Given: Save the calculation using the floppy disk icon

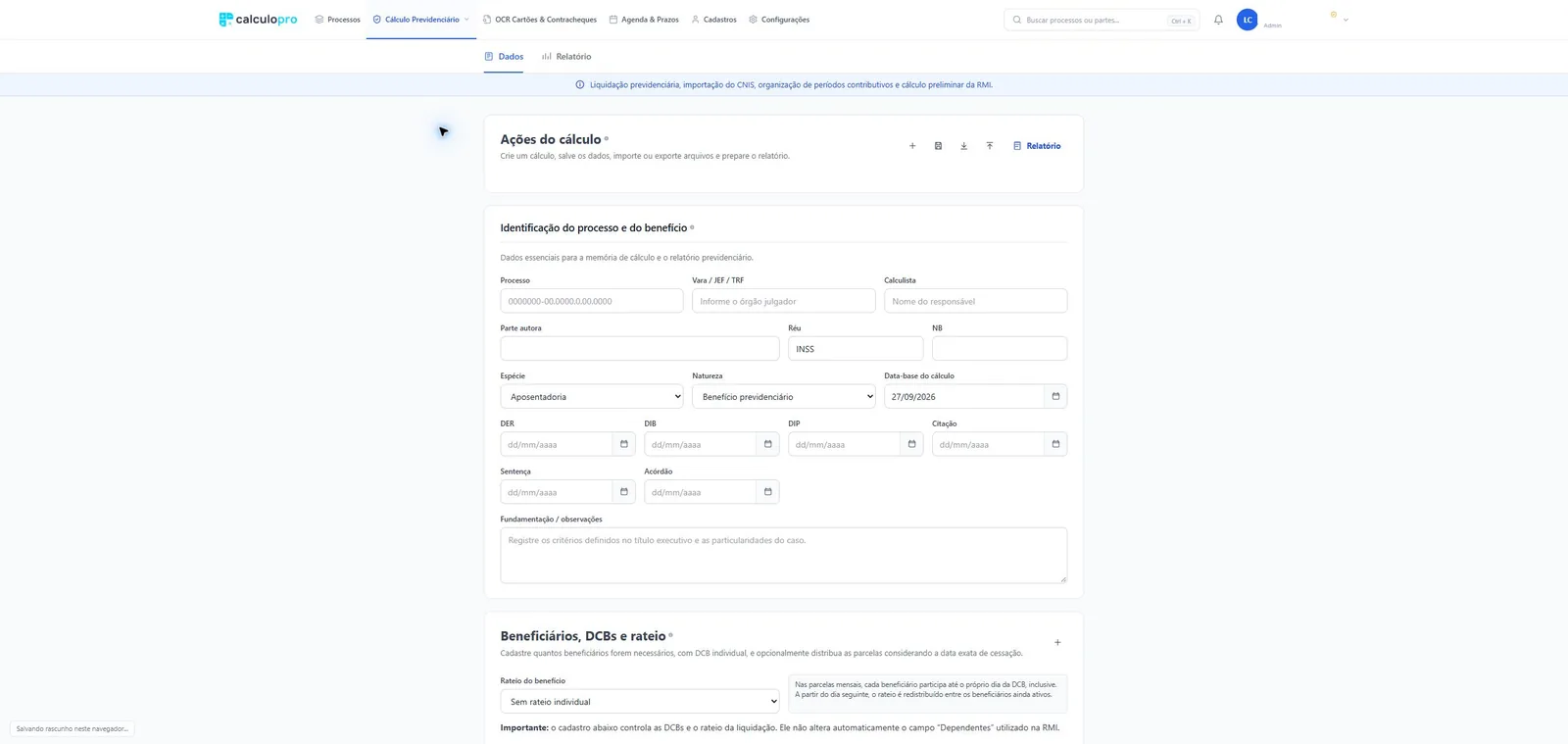Looking at the screenshot, I should pyautogui.click(x=938, y=146).
